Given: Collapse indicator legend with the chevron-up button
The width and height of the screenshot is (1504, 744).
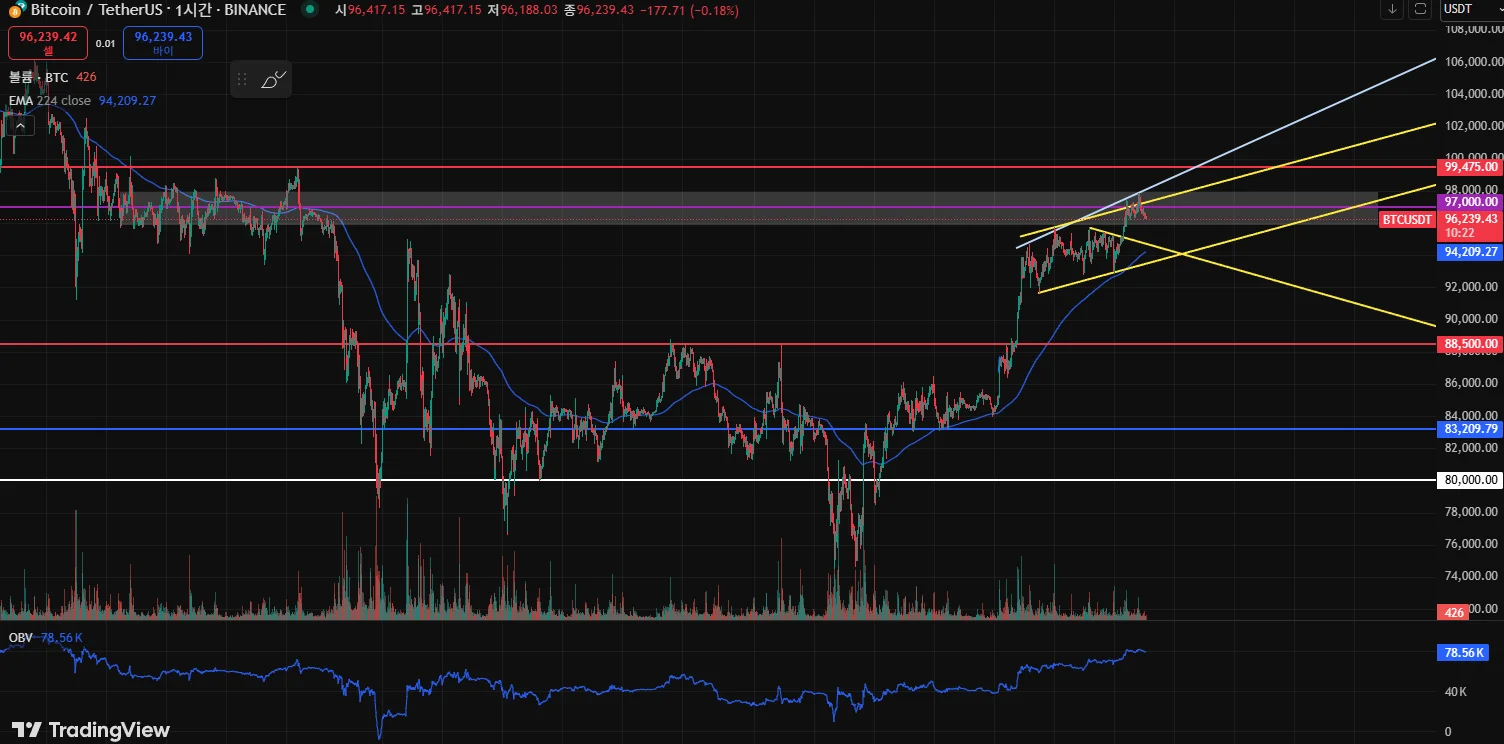Looking at the screenshot, I should pyautogui.click(x=21, y=125).
